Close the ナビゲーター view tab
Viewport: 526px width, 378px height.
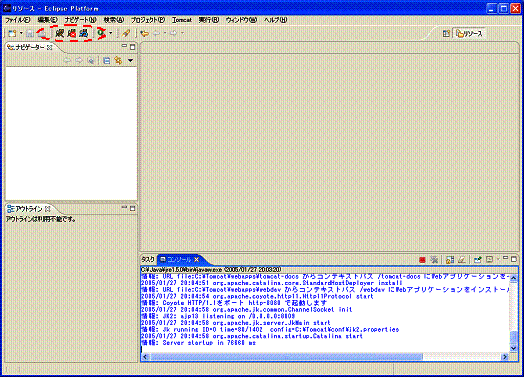tap(50, 48)
